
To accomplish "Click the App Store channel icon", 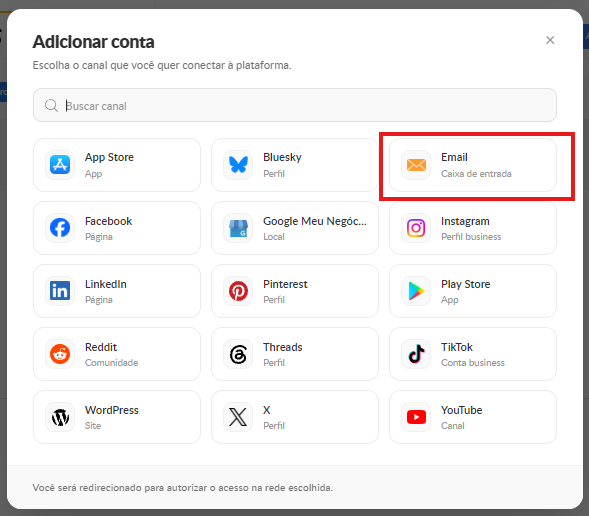I will click(x=60, y=164).
